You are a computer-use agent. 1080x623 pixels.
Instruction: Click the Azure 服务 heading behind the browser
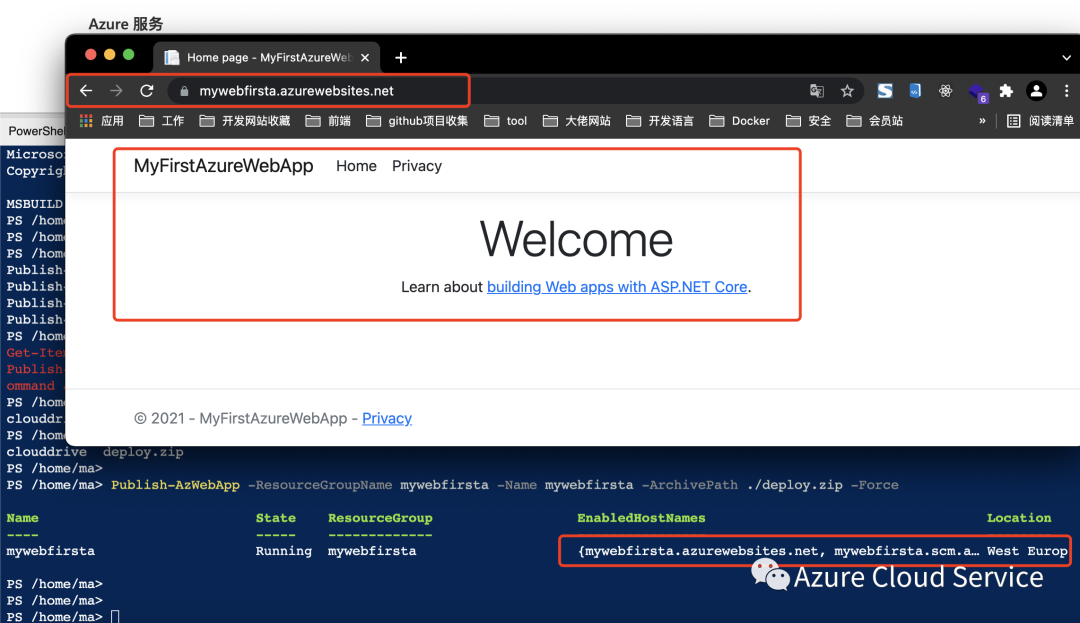coord(125,24)
